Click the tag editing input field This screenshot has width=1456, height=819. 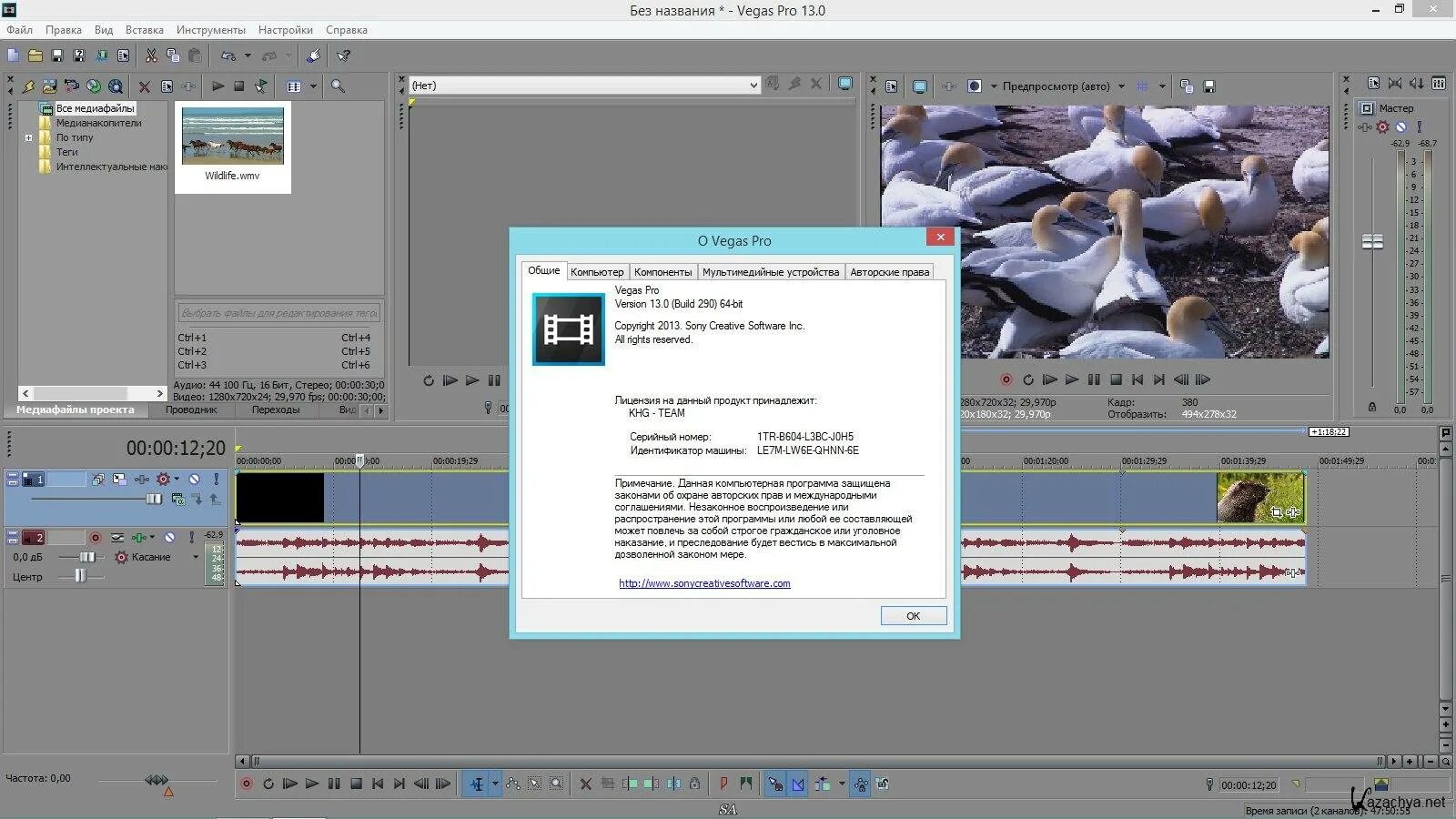[x=278, y=313]
